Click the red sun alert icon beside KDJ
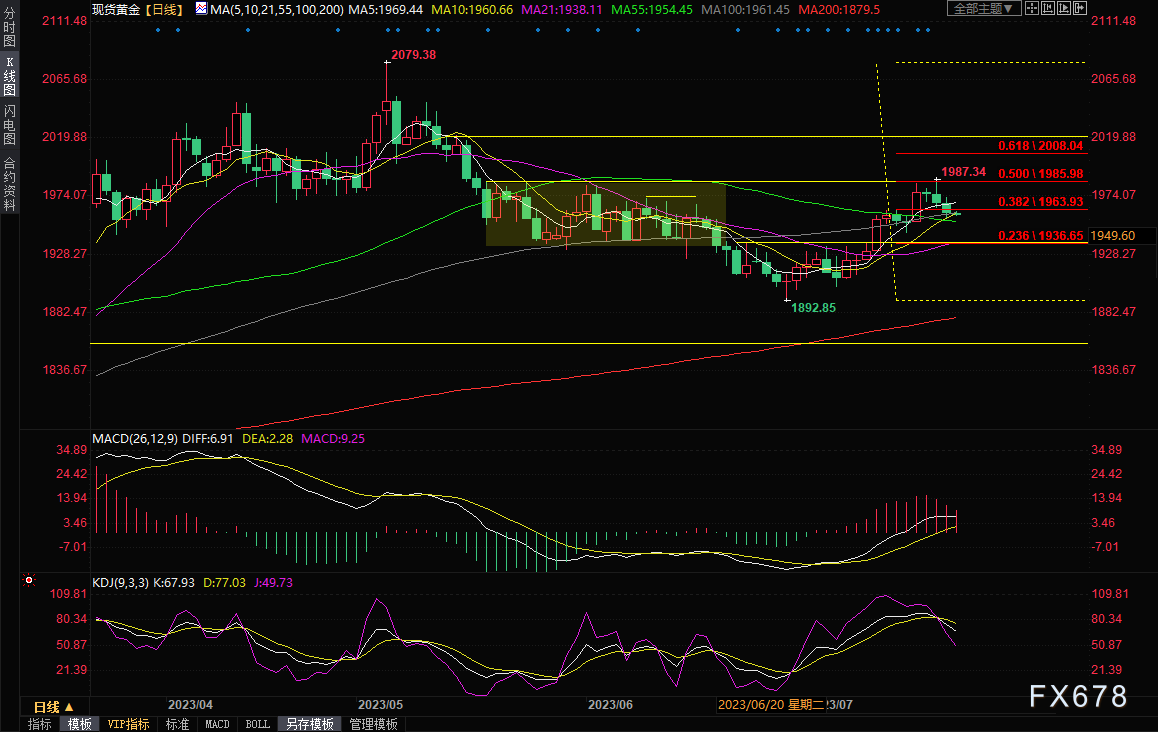This screenshot has height=732, width=1158. [29, 581]
